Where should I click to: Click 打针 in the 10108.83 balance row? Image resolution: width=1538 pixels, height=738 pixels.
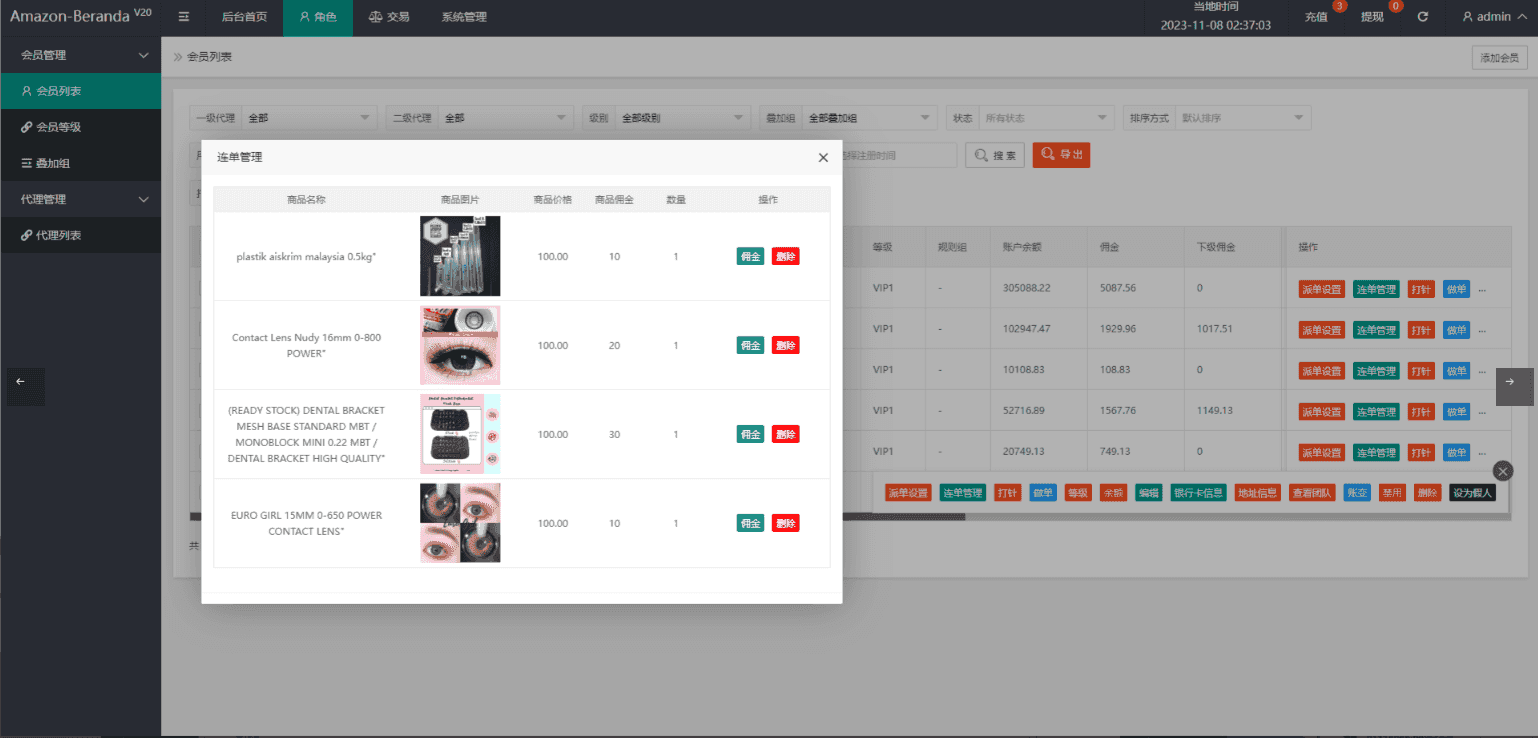pyautogui.click(x=1420, y=371)
